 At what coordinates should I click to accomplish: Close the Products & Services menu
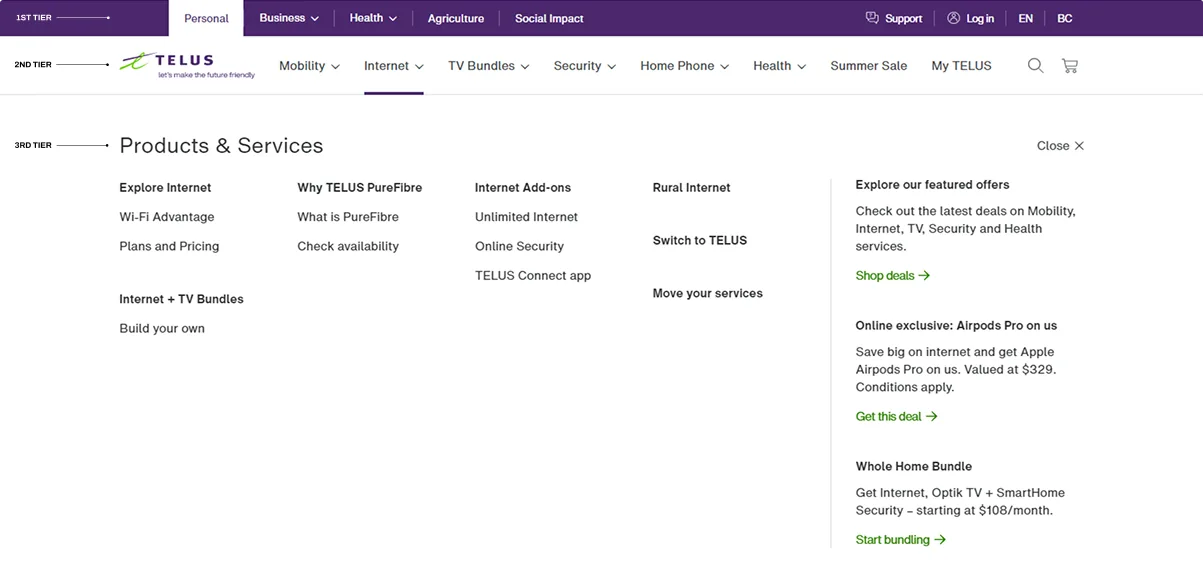tap(1060, 146)
